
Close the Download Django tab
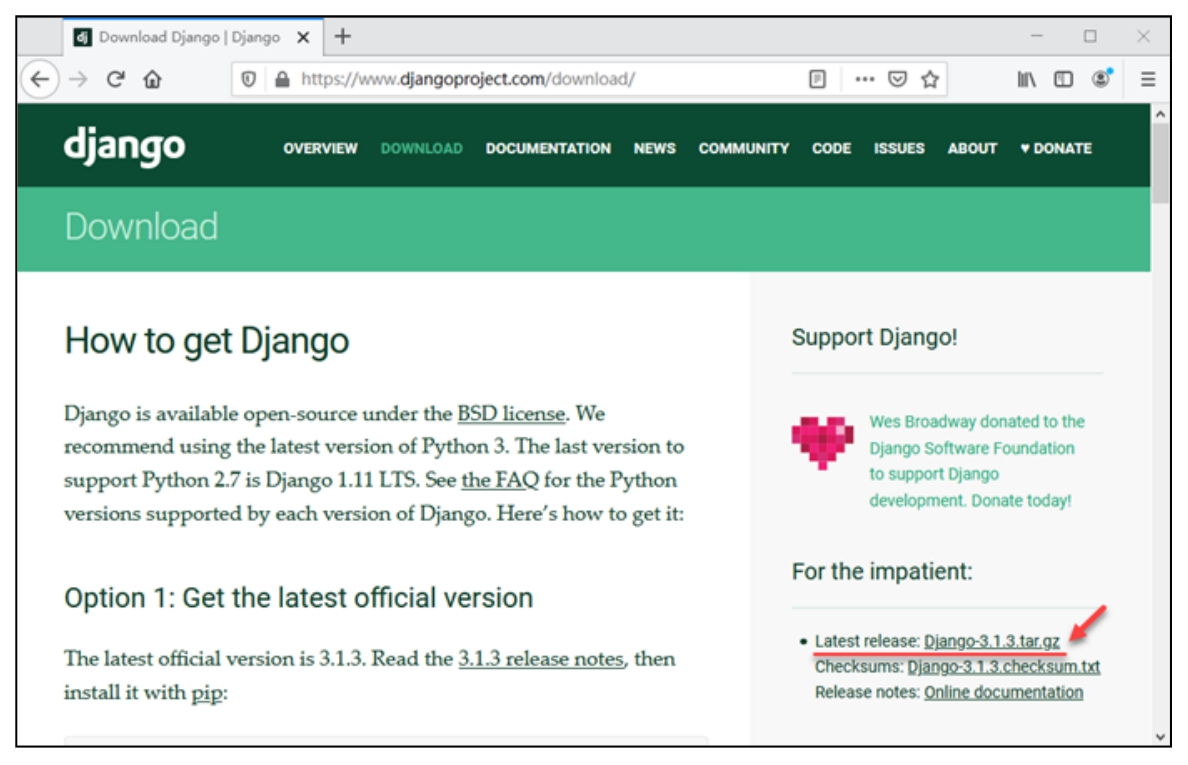click(303, 37)
